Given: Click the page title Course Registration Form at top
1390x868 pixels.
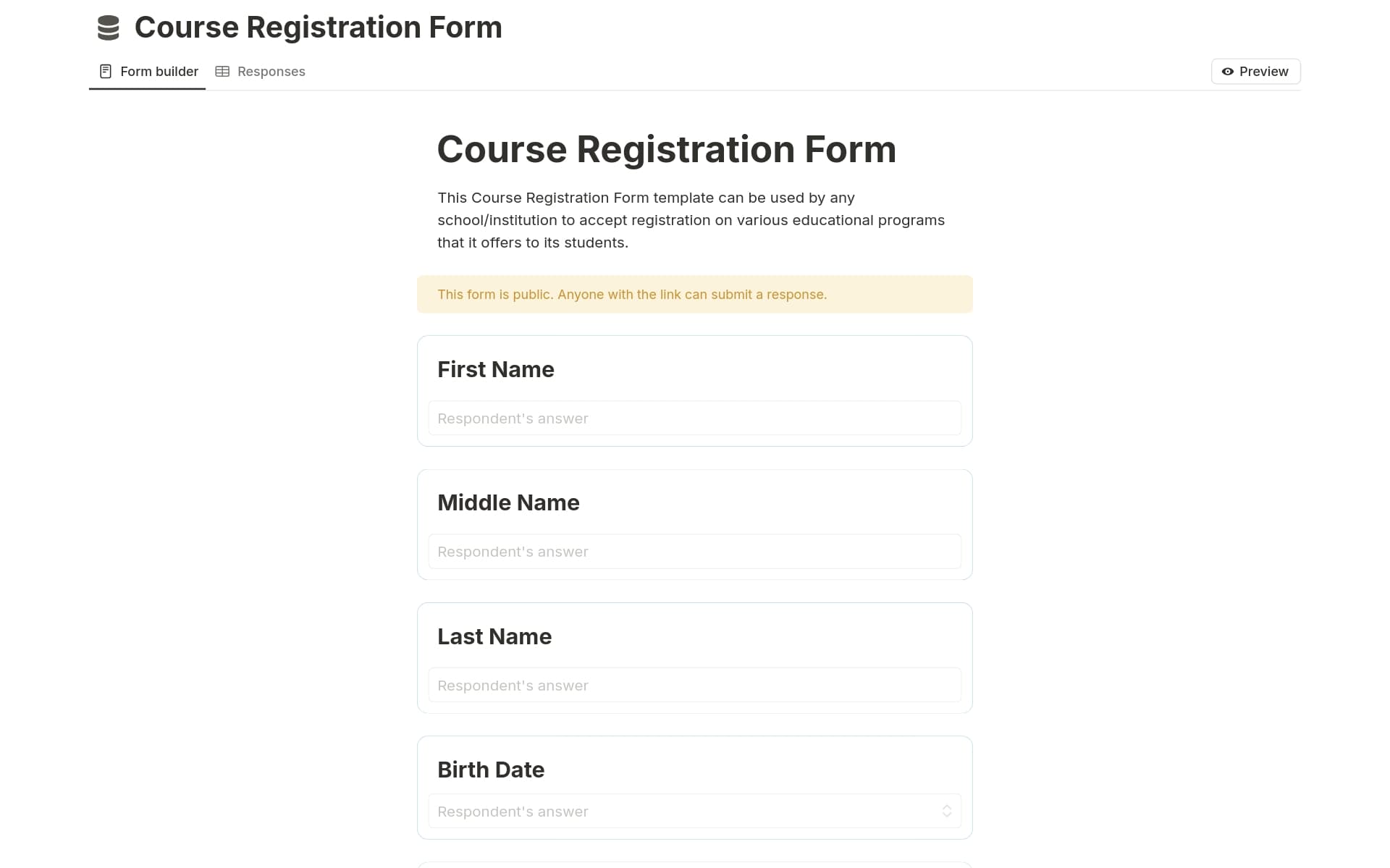Looking at the screenshot, I should coord(318,27).
